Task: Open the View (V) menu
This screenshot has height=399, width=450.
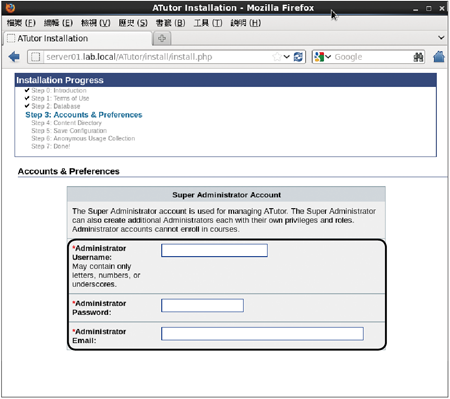Action: pos(96,23)
